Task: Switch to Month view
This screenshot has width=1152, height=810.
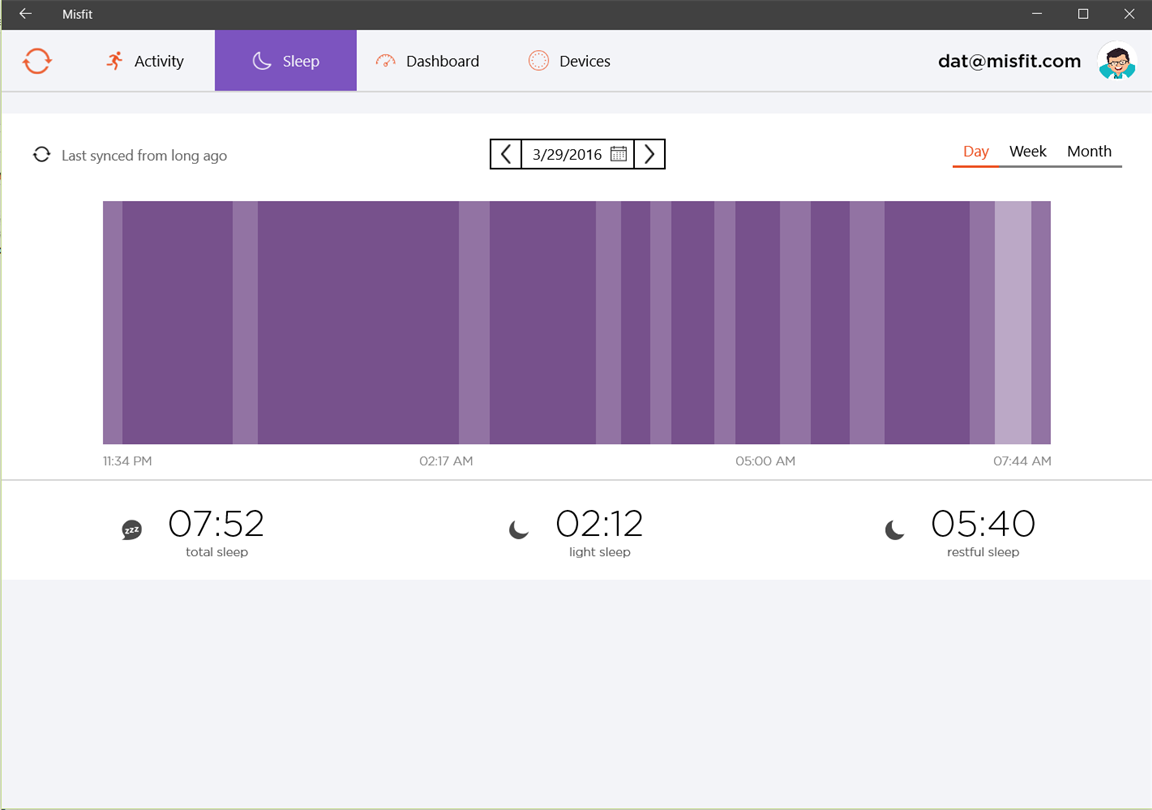Action: [1090, 151]
